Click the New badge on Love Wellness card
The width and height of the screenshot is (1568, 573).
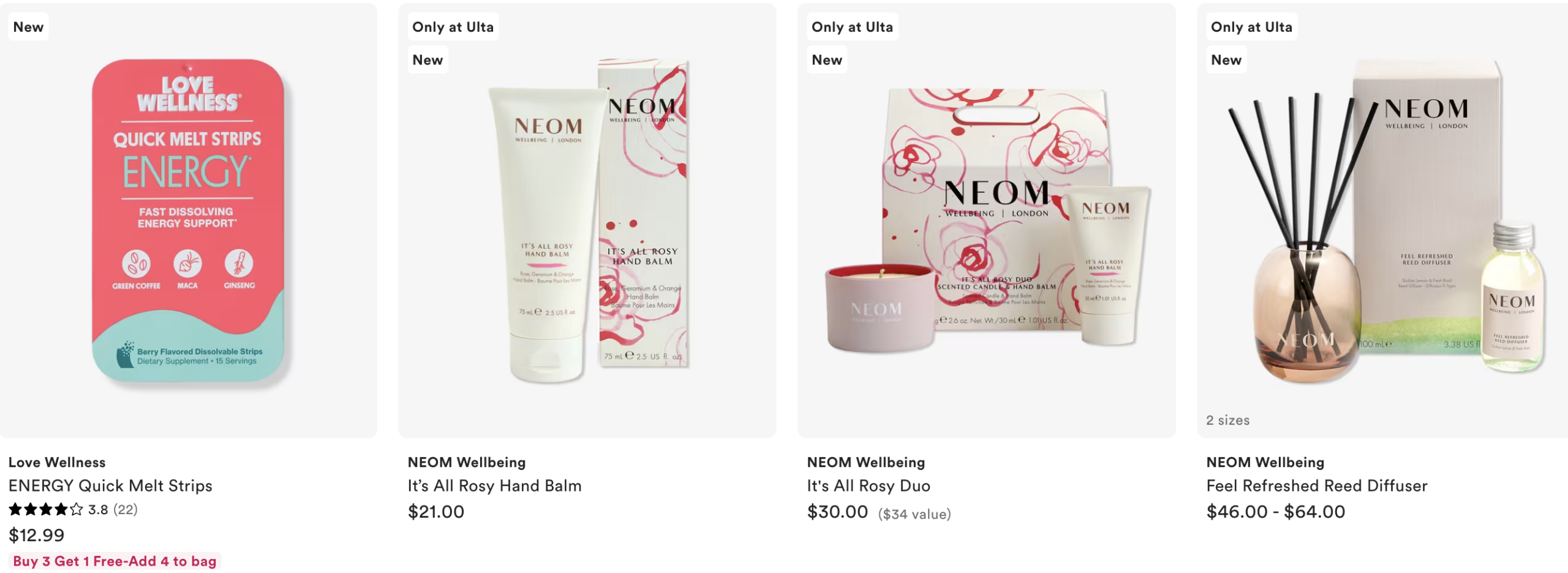pos(28,27)
